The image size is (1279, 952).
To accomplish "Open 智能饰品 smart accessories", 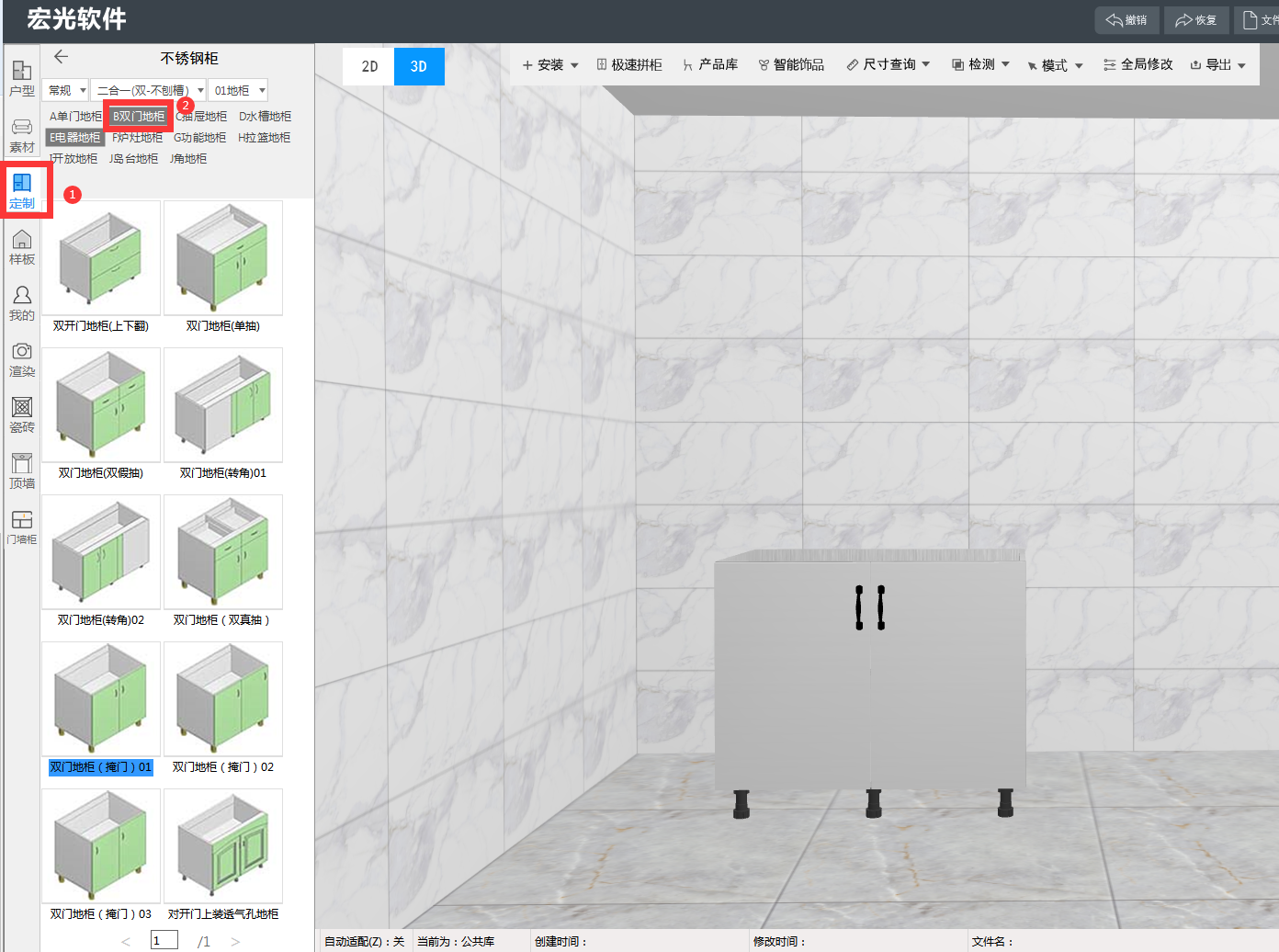I will click(x=791, y=64).
